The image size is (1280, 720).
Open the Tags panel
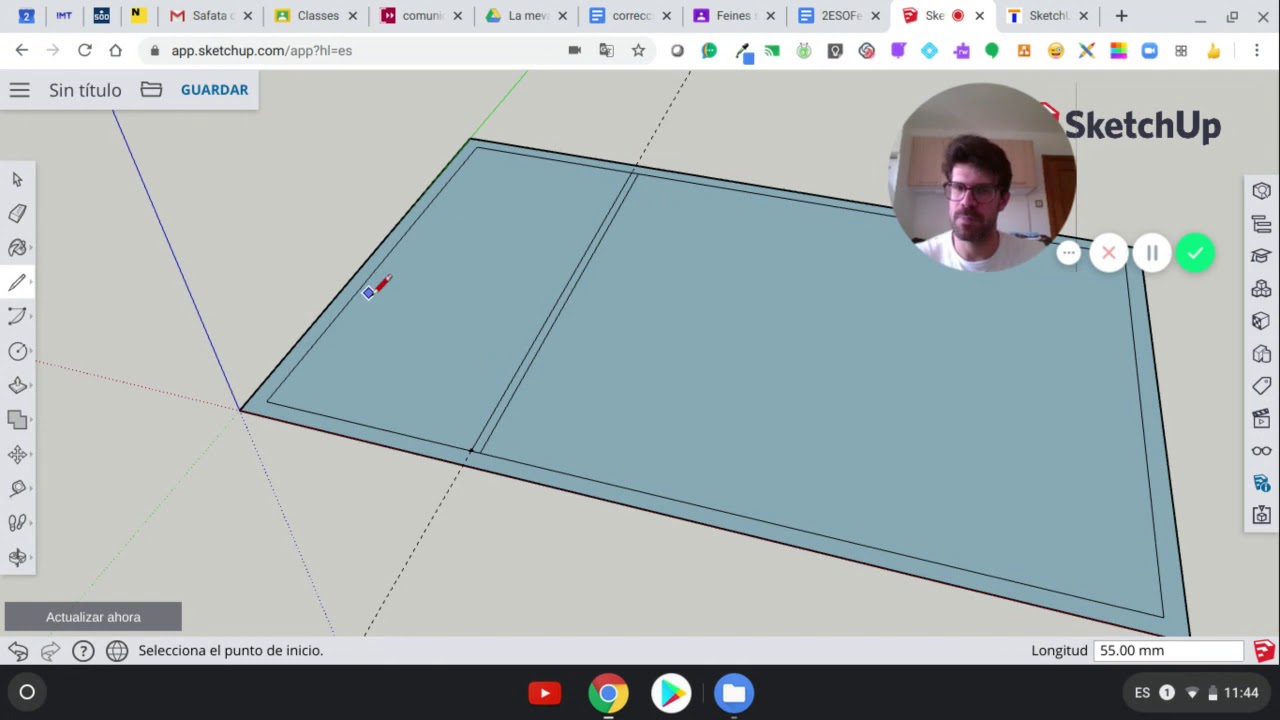[1261, 386]
